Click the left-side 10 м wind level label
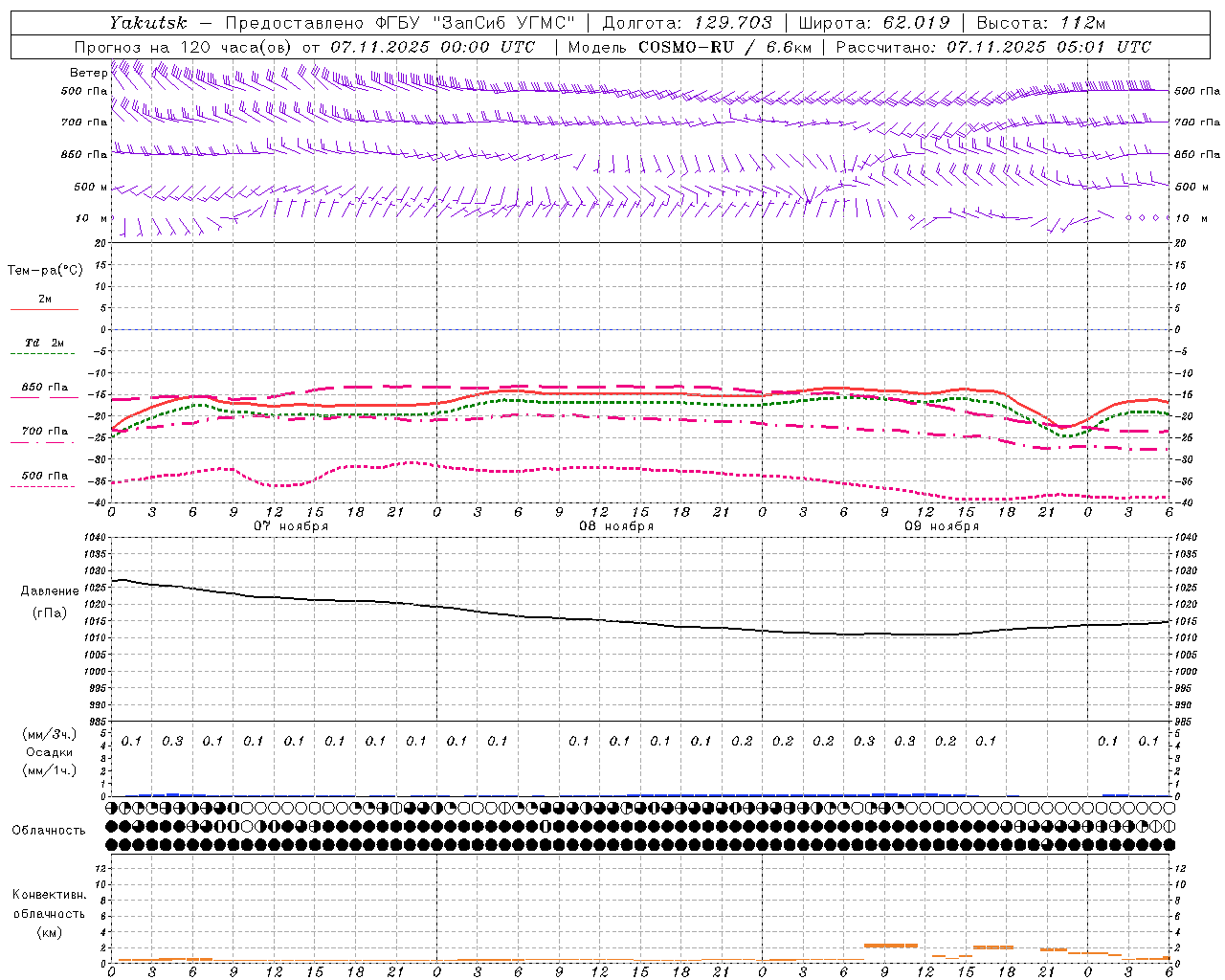This screenshot has height=980, width=1225. pos(90,218)
